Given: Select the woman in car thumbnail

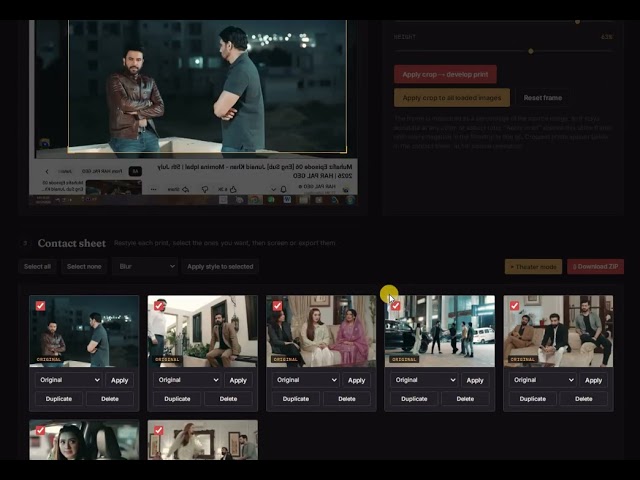Looking at the screenshot, I should pos(84,440).
